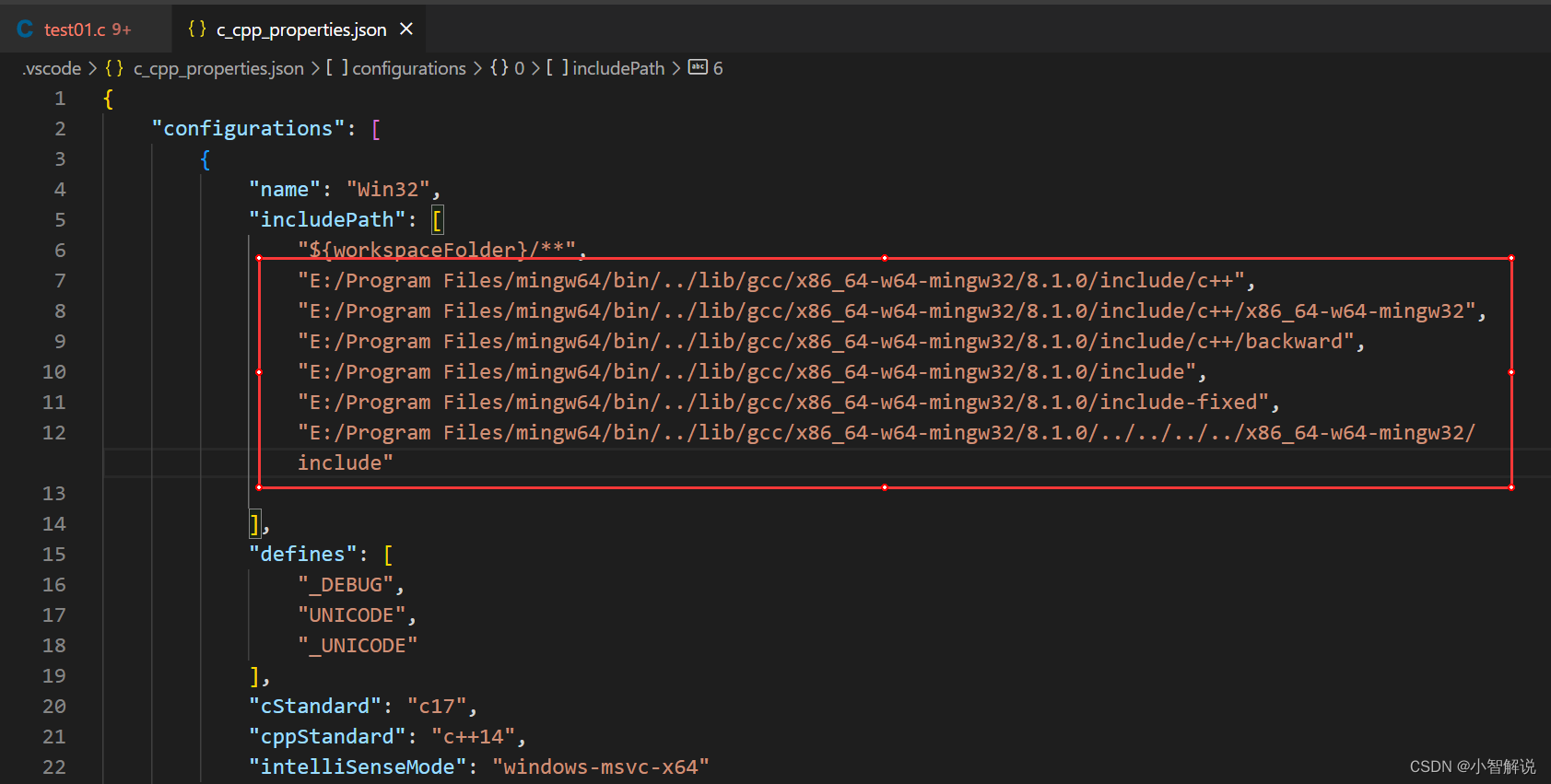
Task: Click the path ending in c++/backward"
Action: (826, 342)
